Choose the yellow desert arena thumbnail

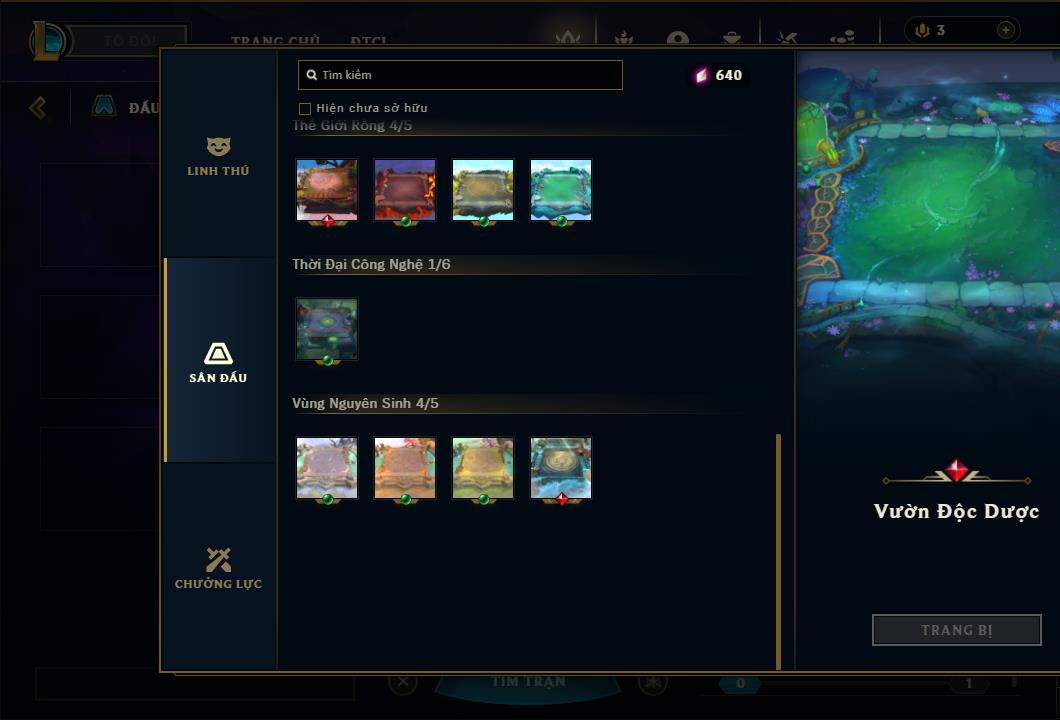click(x=483, y=190)
